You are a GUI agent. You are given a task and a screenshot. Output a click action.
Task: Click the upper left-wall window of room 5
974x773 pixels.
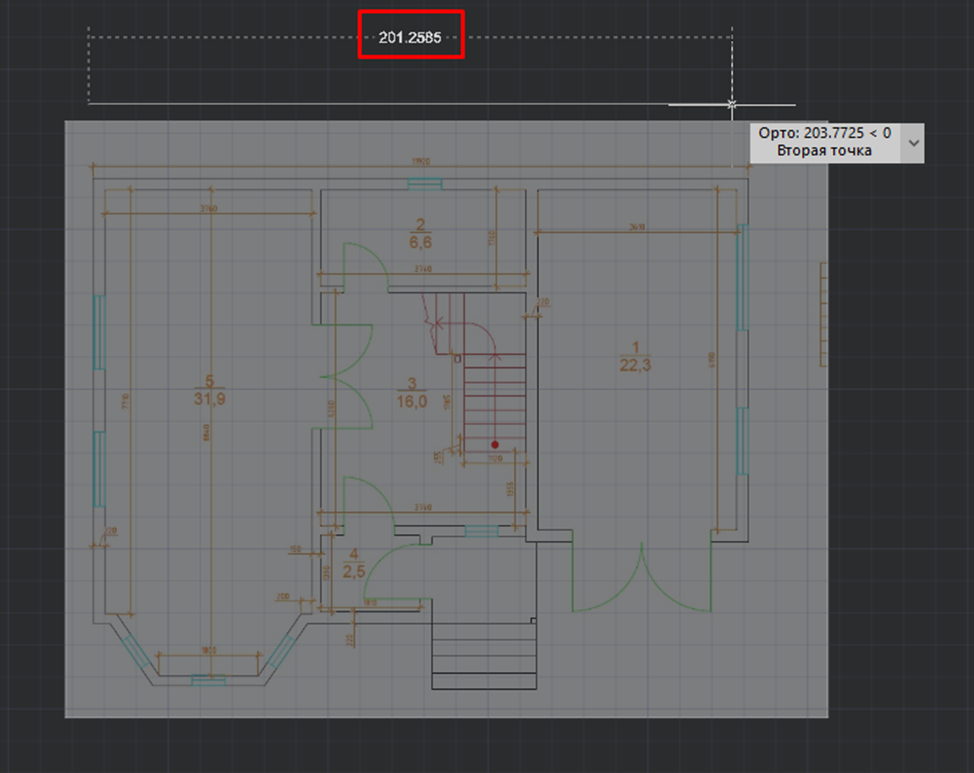click(99, 331)
